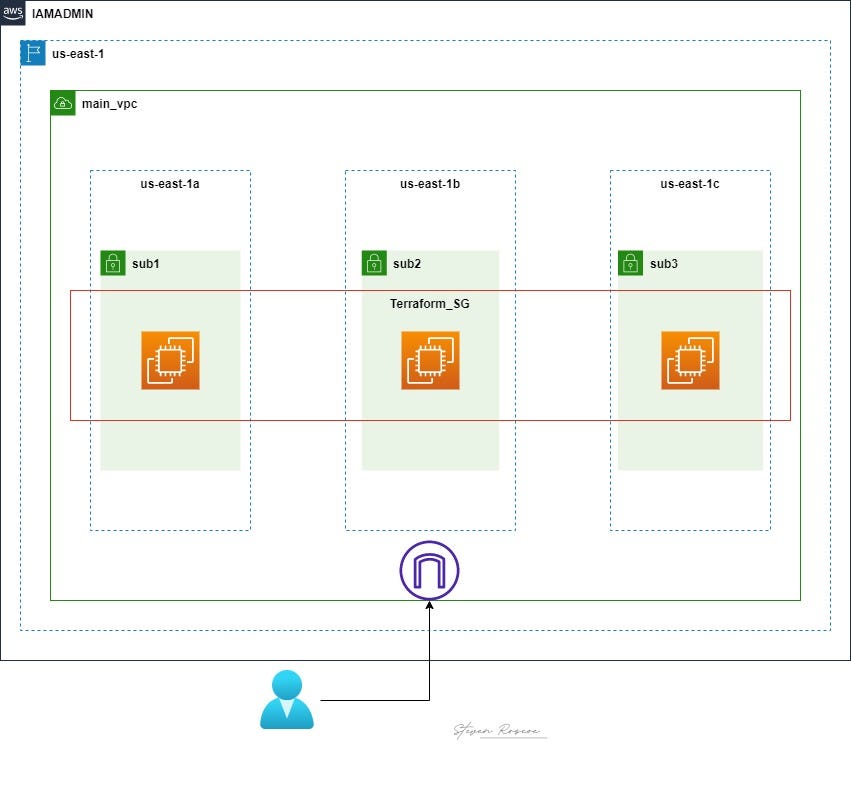This screenshot has width=851, height=796.
Task: Click the Terraform_SG label
Action: pyautogui.click(x=429, y=303)
